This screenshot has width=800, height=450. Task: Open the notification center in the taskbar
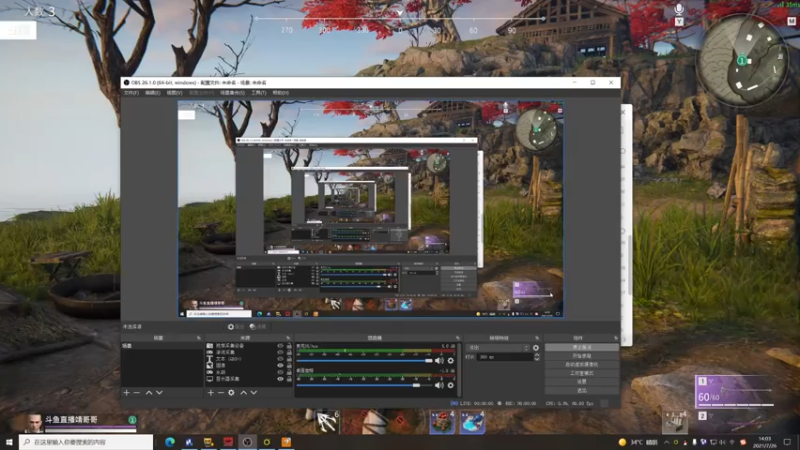click(x=787, y=442)
